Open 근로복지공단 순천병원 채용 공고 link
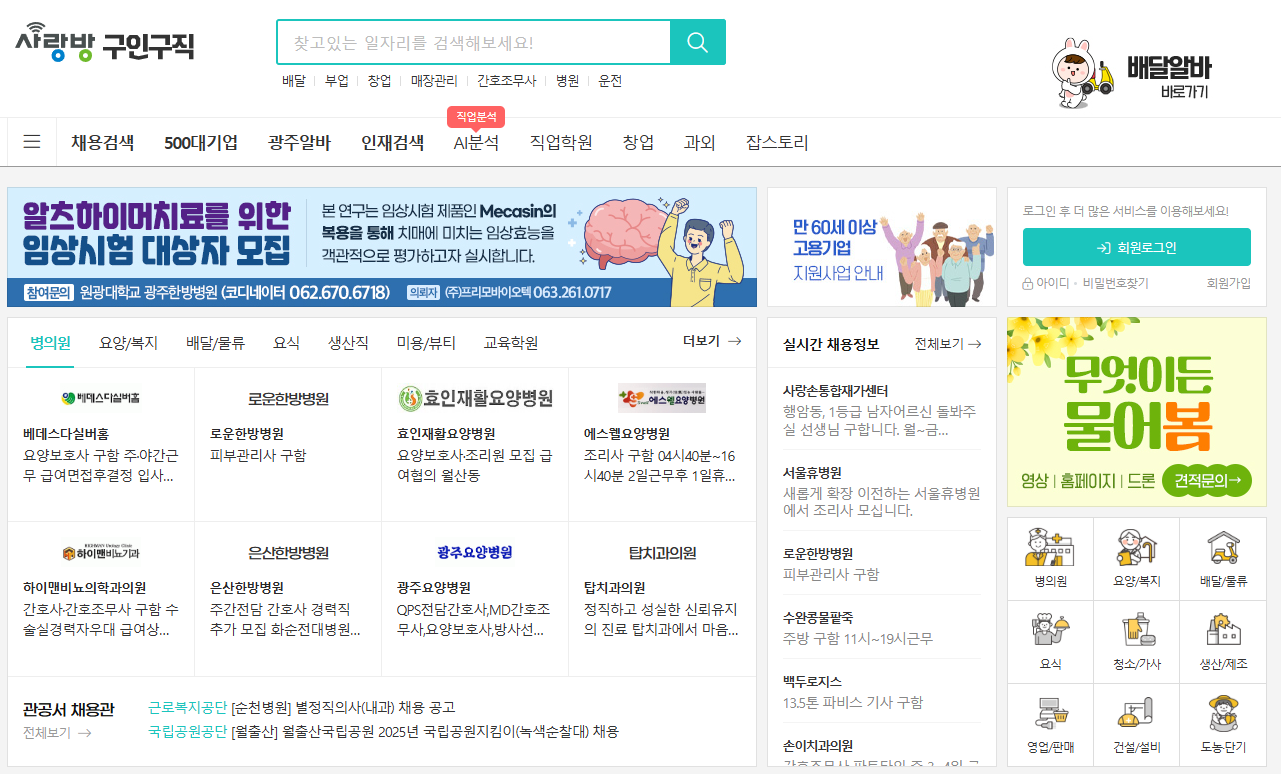 [x=301, y=707]
